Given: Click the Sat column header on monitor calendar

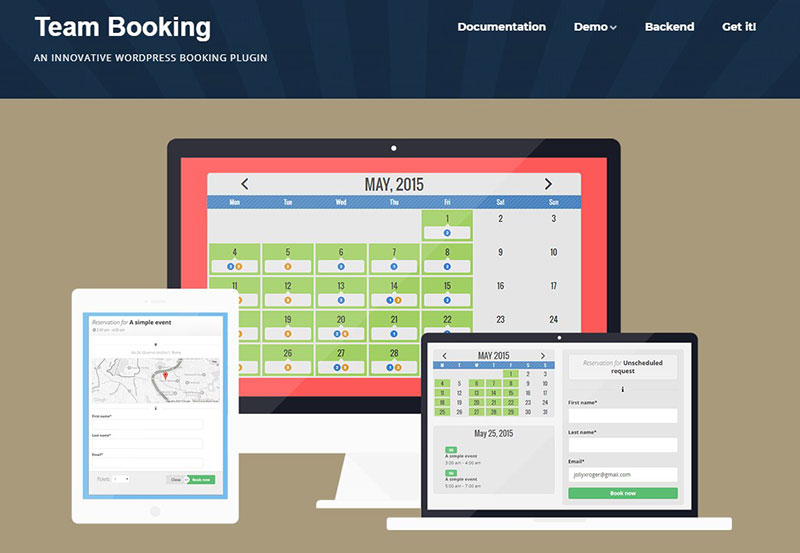Looking at the screenshot, I should [501, 202].
